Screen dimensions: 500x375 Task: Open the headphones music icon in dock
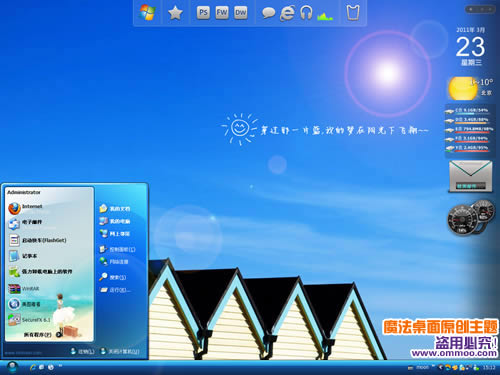[x=306, y=13]
